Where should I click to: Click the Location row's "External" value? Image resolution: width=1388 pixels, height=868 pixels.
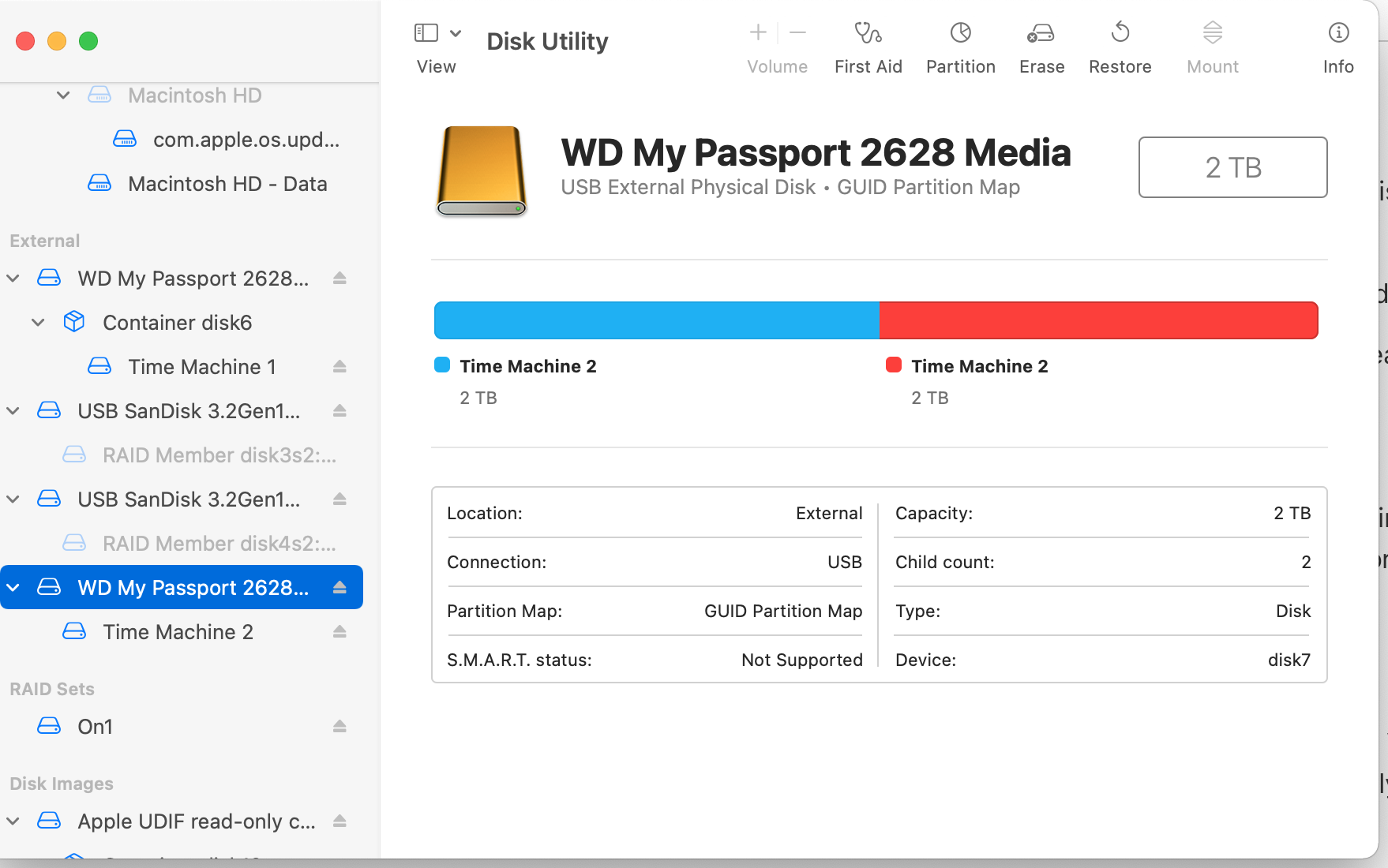(829, 513)
